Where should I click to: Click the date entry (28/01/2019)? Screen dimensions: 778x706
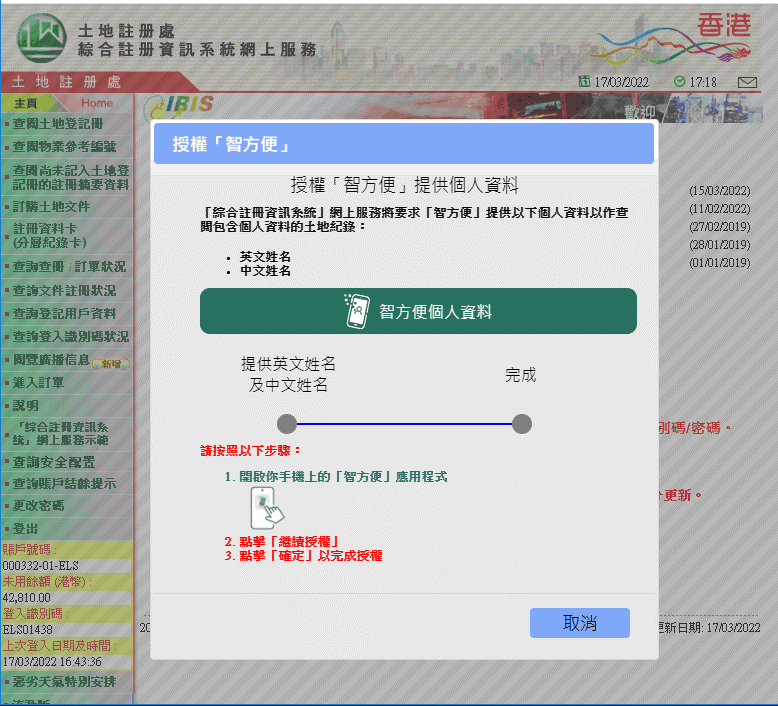(719, 245)
